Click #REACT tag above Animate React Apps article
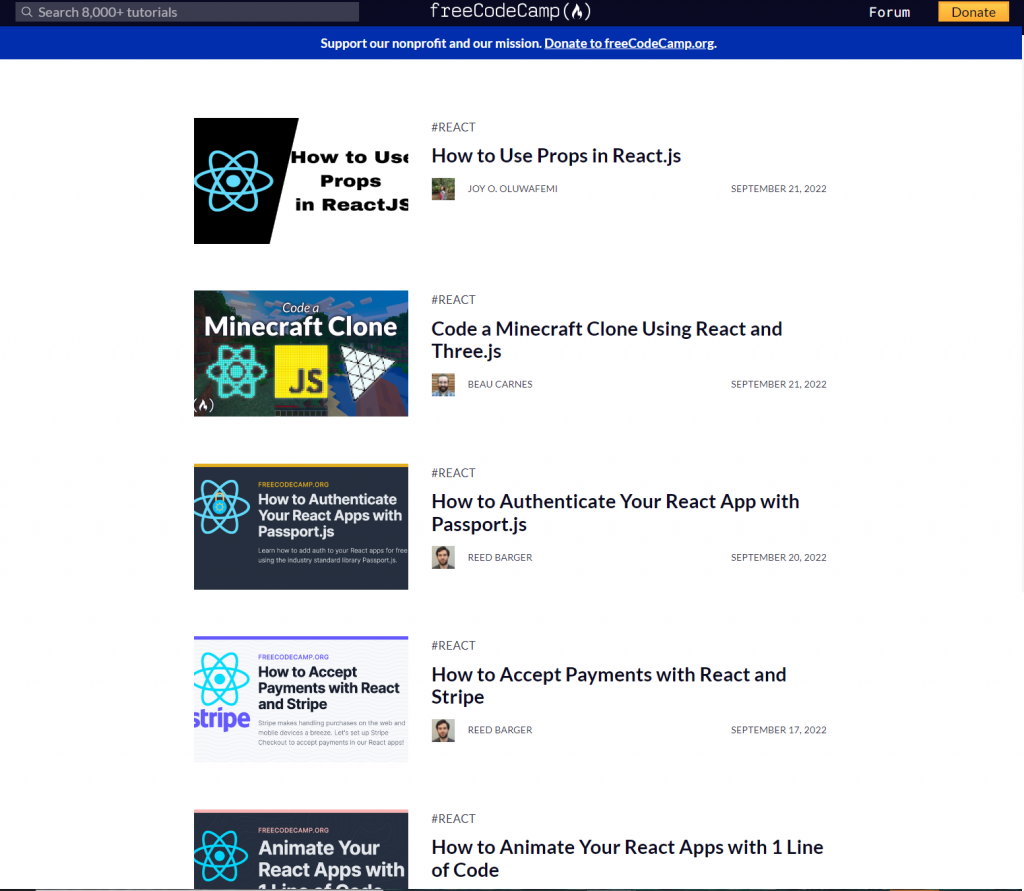This screenshot has width=1024, height=891. (453, 818)
